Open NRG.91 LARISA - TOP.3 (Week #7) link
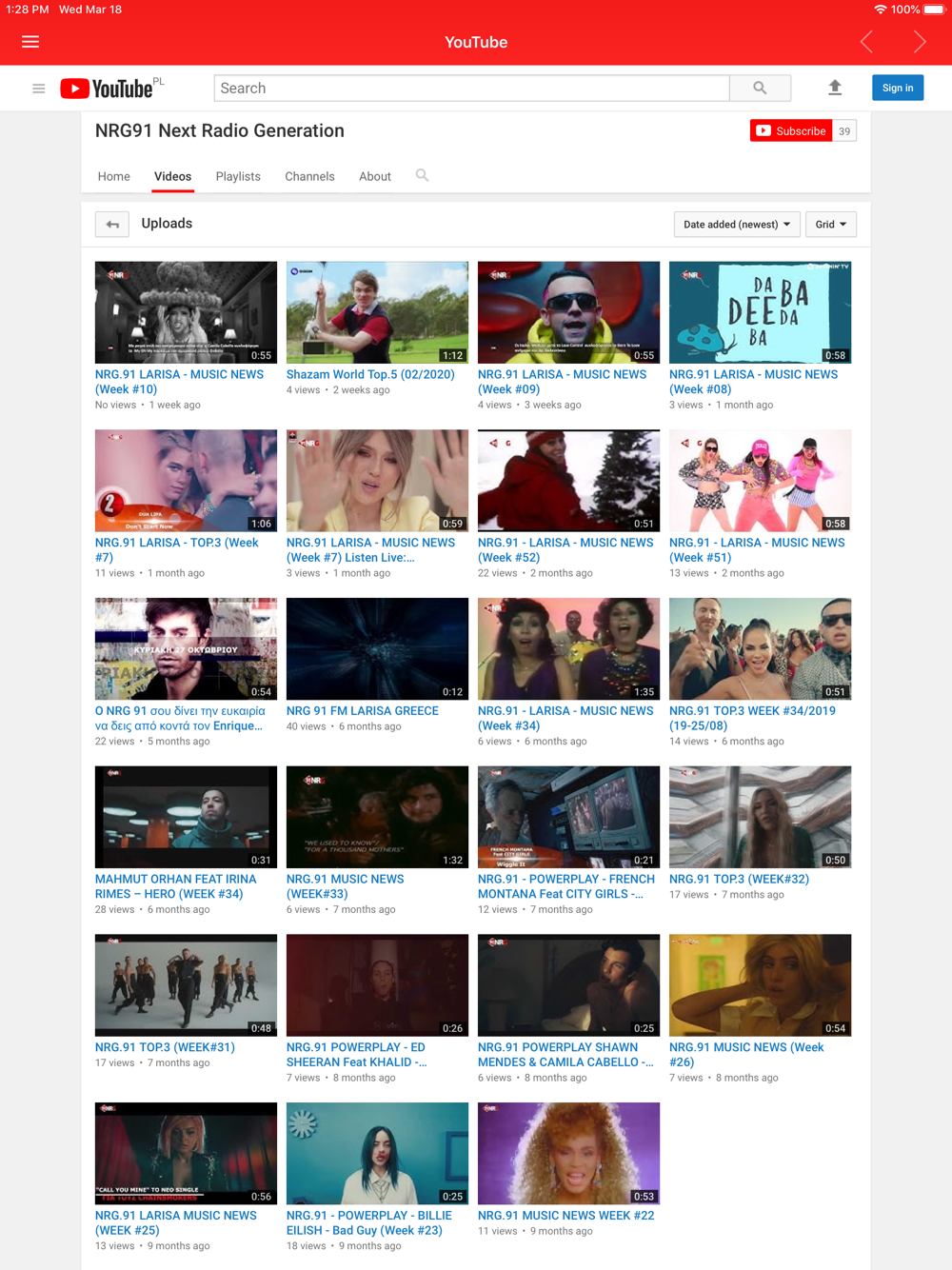 pos(177,550)
